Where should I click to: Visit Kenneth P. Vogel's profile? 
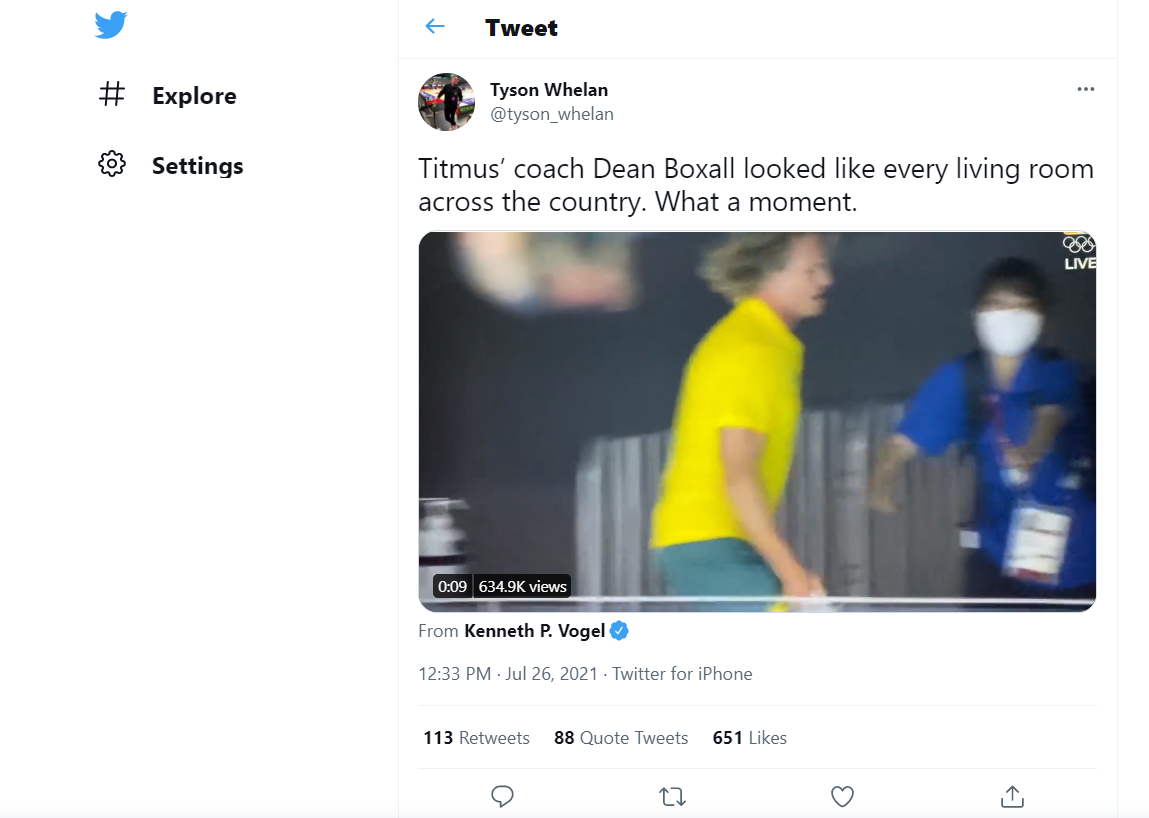(x=537, y=631)
